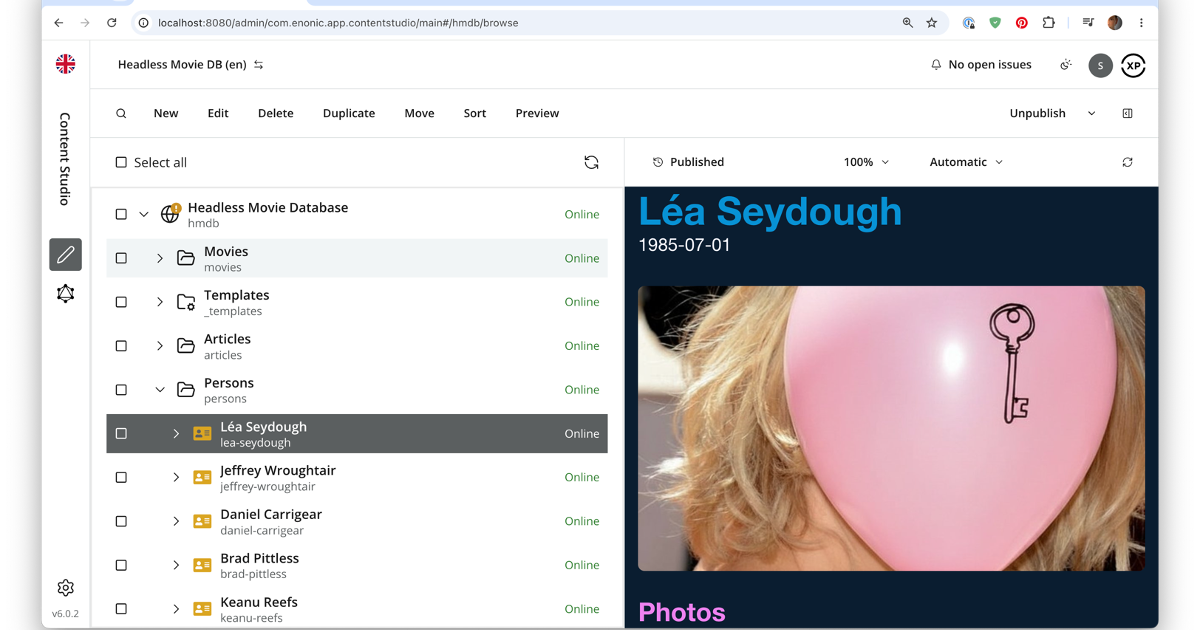Click the Persons folder icon
The height and width of the screenshot is (630, 1200).
click(186, 390)
